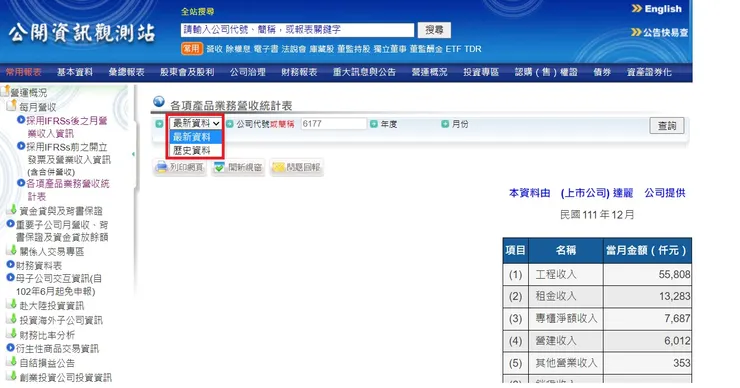Click the 問題回報 report problem button
Image resolution: width=740 pixels, height=388 pixels.
tap(297, 167)
